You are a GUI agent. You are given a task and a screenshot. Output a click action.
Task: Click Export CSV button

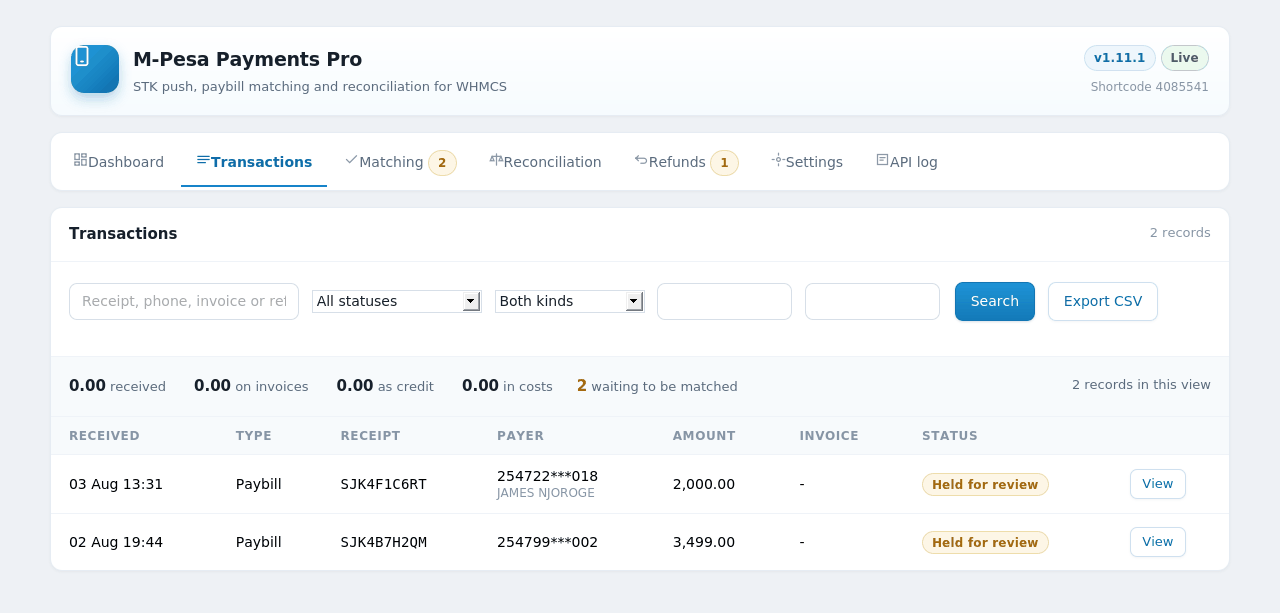tap(1103, 301)
